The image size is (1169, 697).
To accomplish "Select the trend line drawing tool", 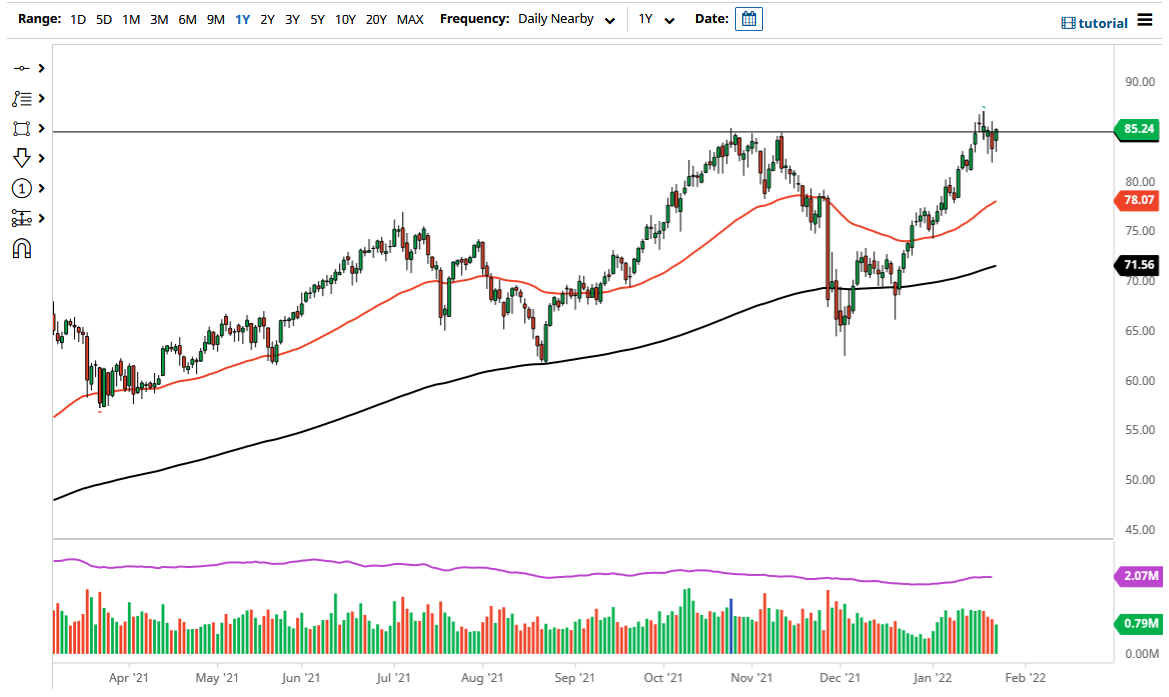I will (x=20, y=68).
